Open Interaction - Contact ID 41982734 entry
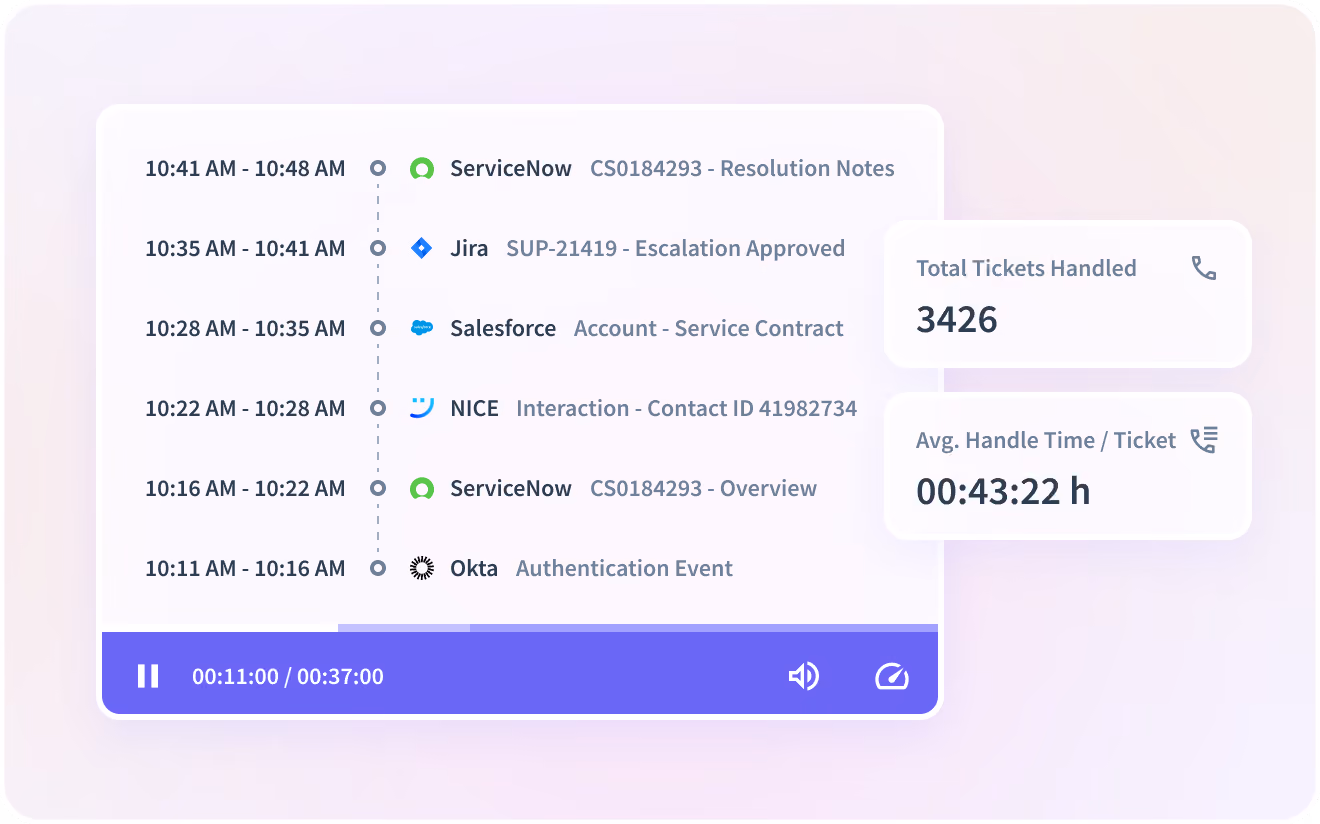Image resolution: width=1320 pixels, height=824 pixels. pyautogui.click(x=686, y=408)
